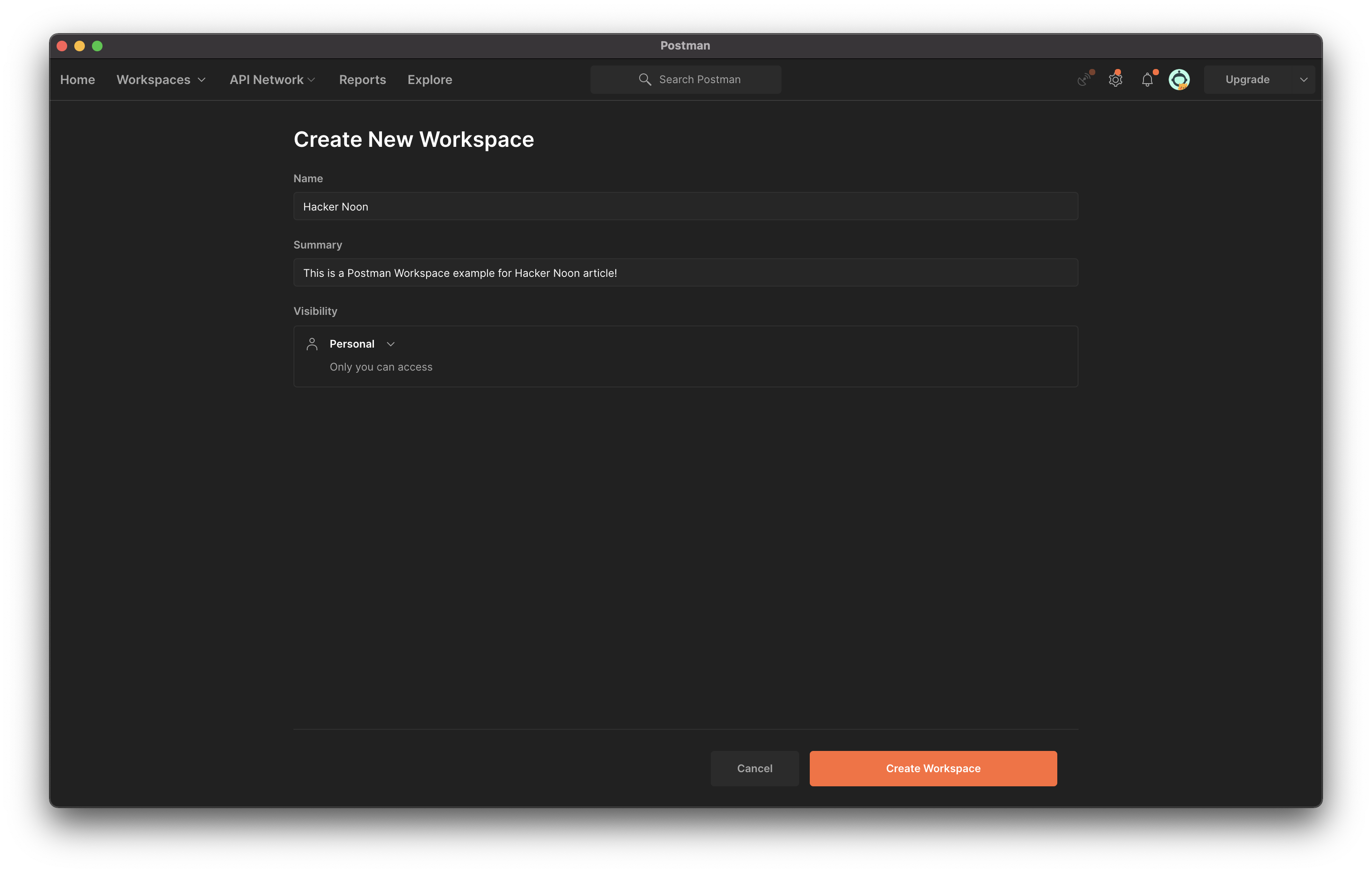Change visibility using the Personal chevron
The height and width of the screenshot is (873, 1372).
(391, 344)
